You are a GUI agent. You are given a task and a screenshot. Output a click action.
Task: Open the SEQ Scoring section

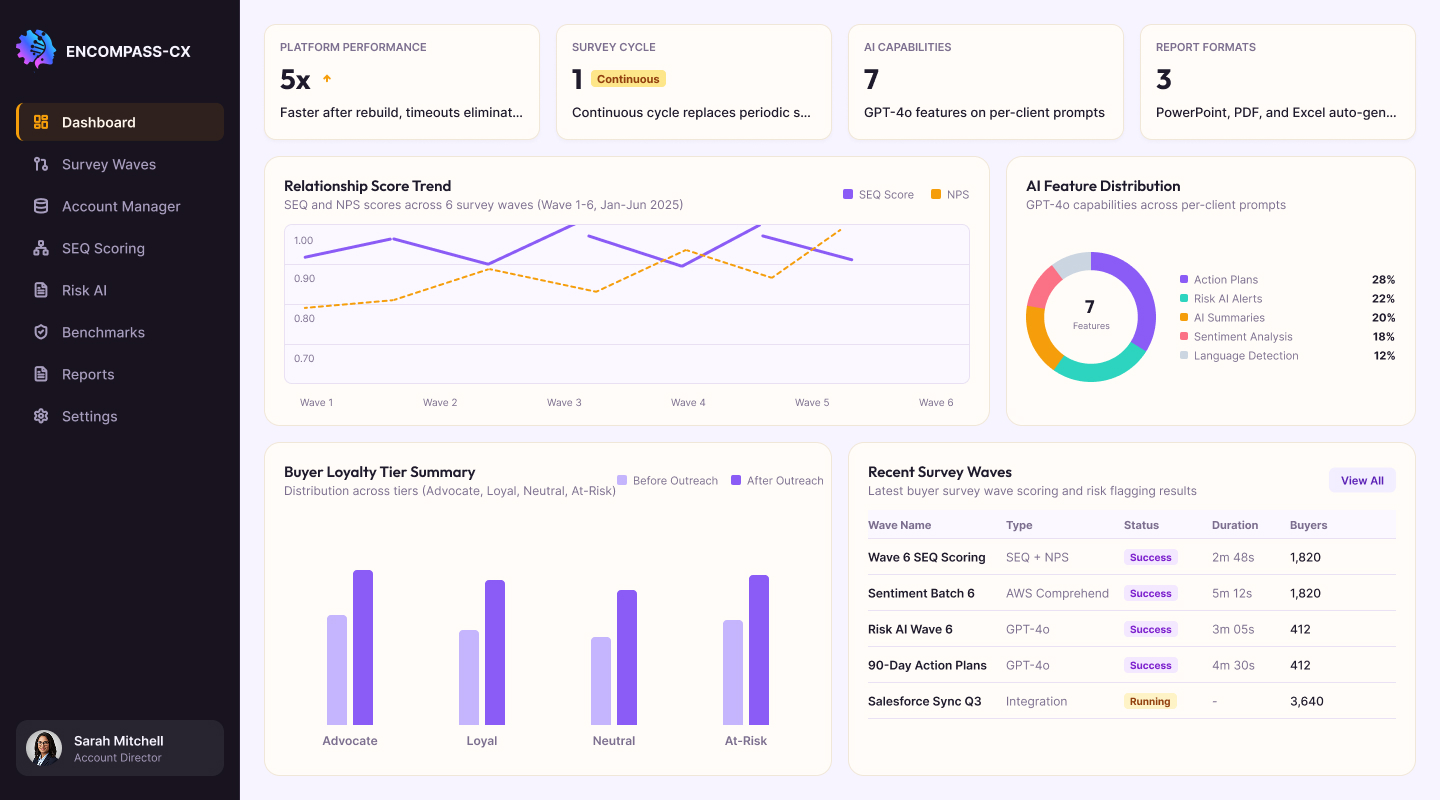[x=120, y=248]
